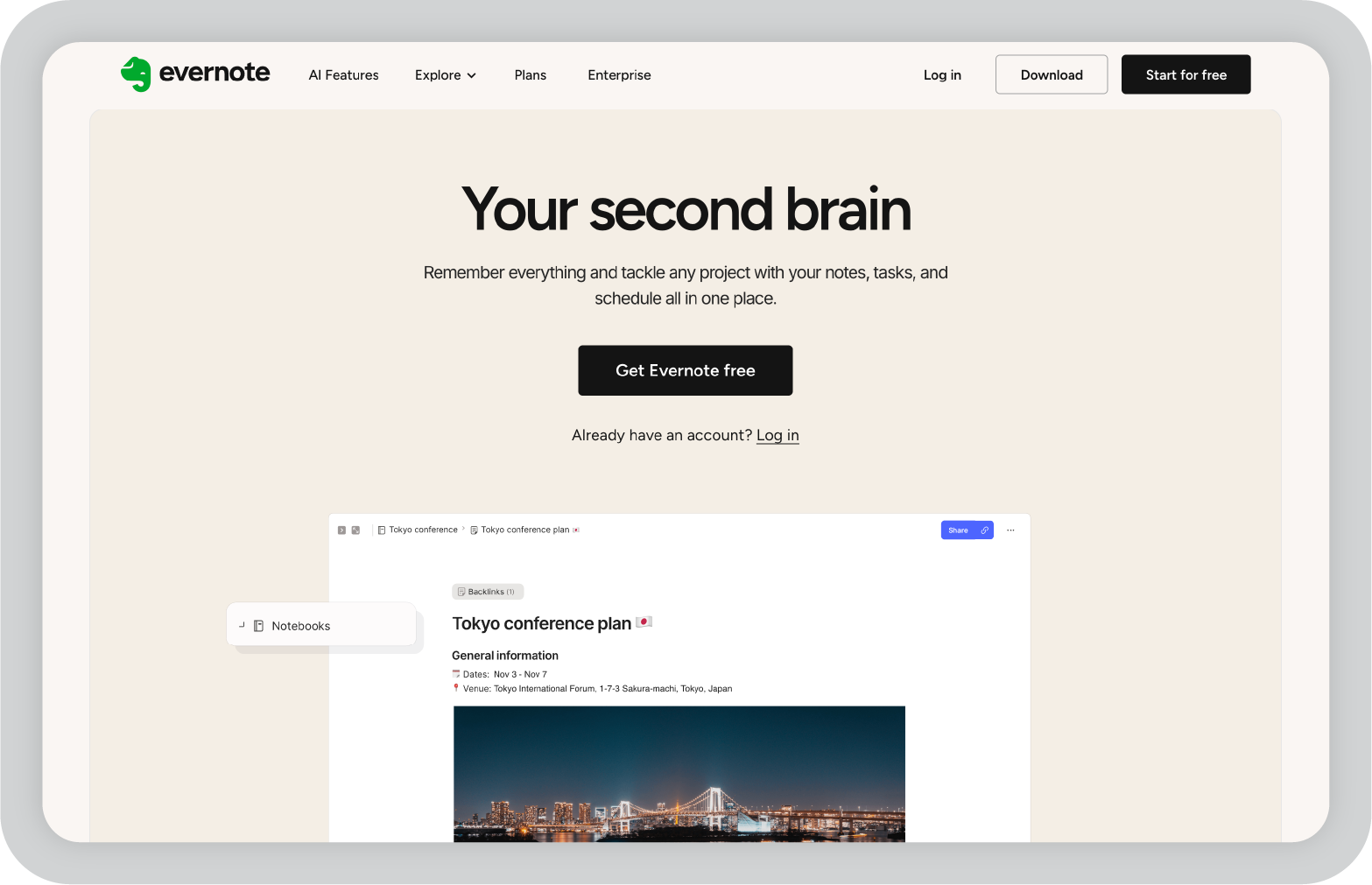Click the Get Evernote free button
Viewport: 1372px width, 885px height.
(x=685, y=370)
